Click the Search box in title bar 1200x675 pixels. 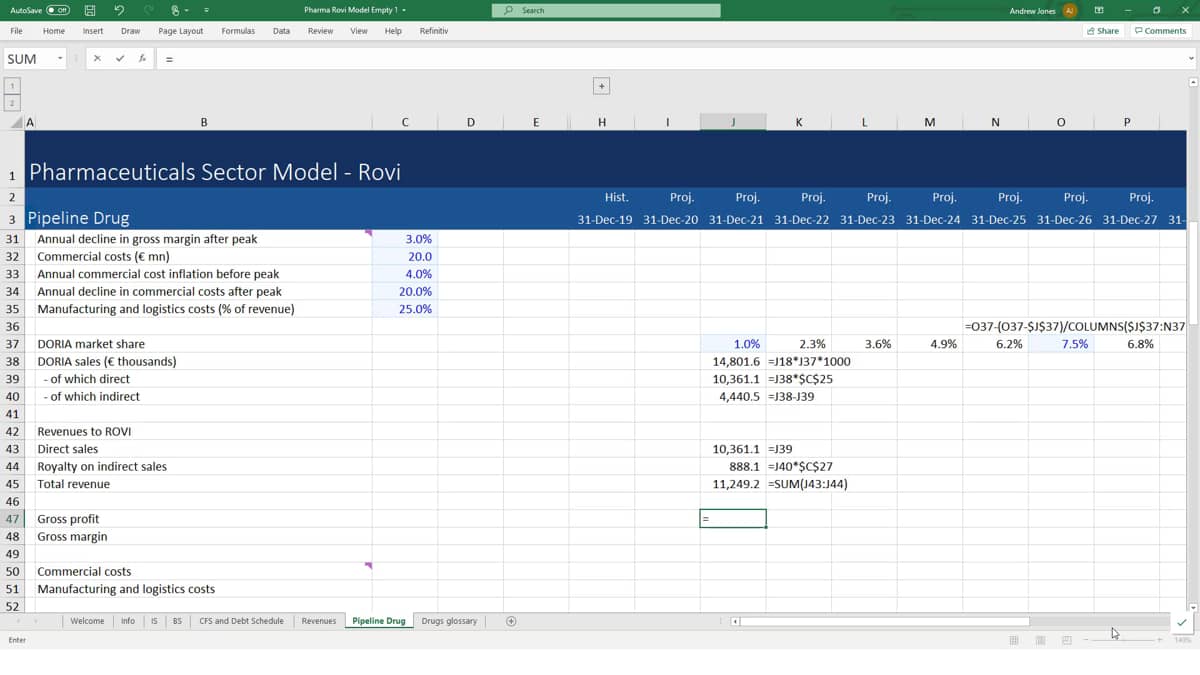coord(606,11)
